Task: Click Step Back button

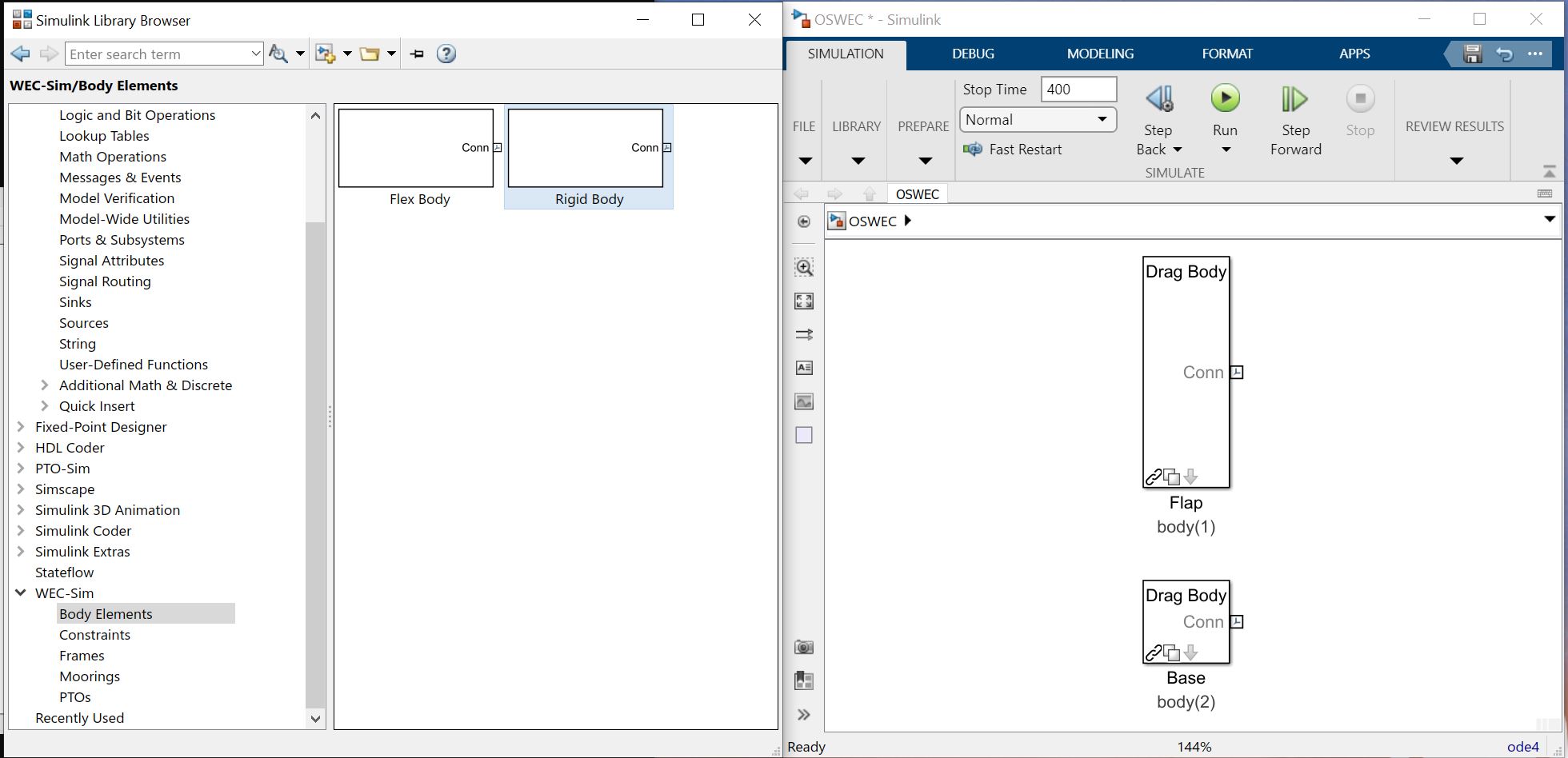Action: (x=1159, y=121)
